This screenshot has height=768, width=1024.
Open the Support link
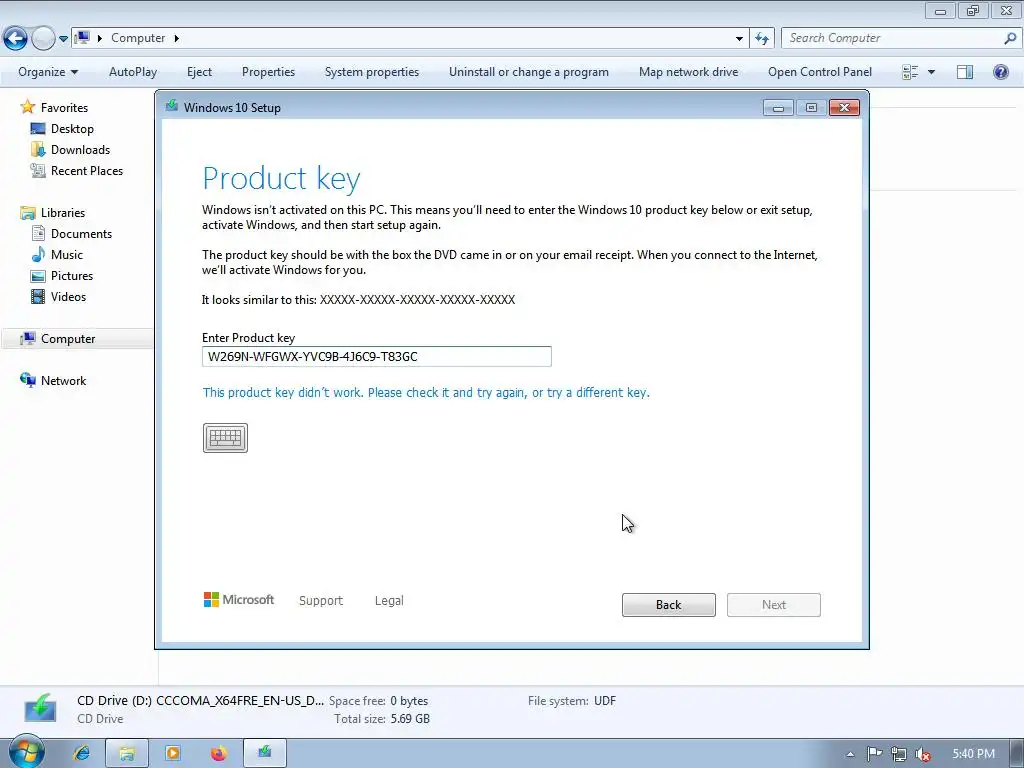point(321,601)
